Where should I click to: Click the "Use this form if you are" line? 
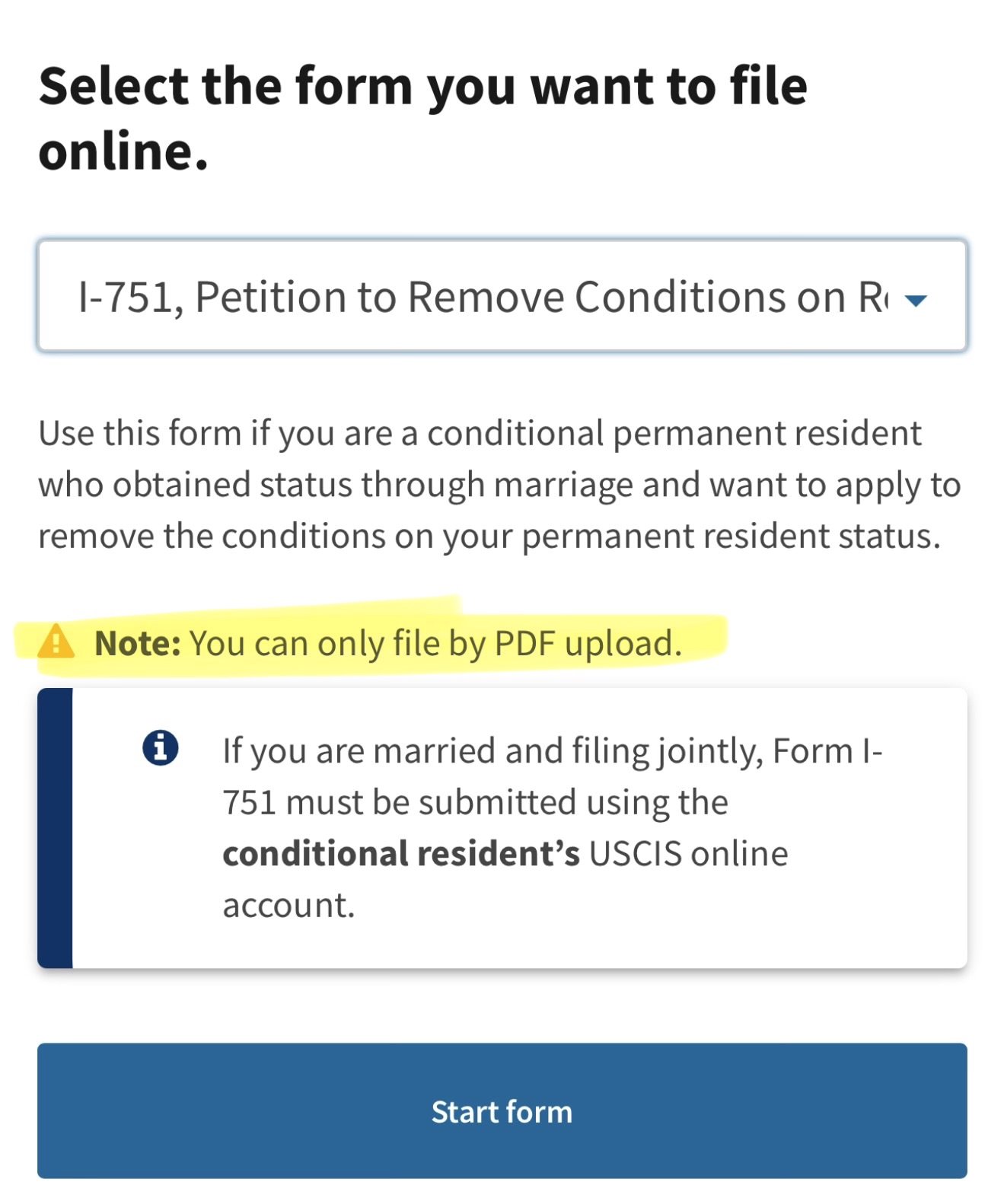tap(480, 434)
